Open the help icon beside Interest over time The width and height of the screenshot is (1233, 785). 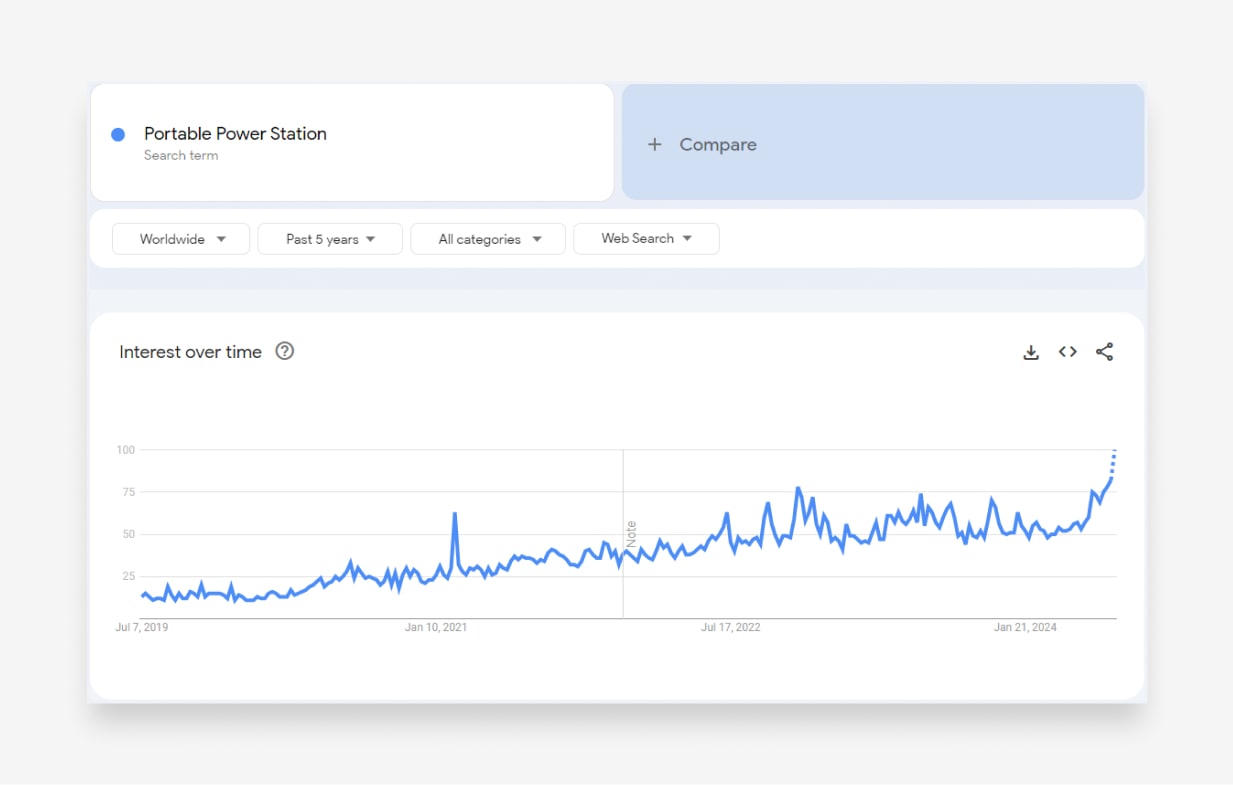[x=285, y=351]
